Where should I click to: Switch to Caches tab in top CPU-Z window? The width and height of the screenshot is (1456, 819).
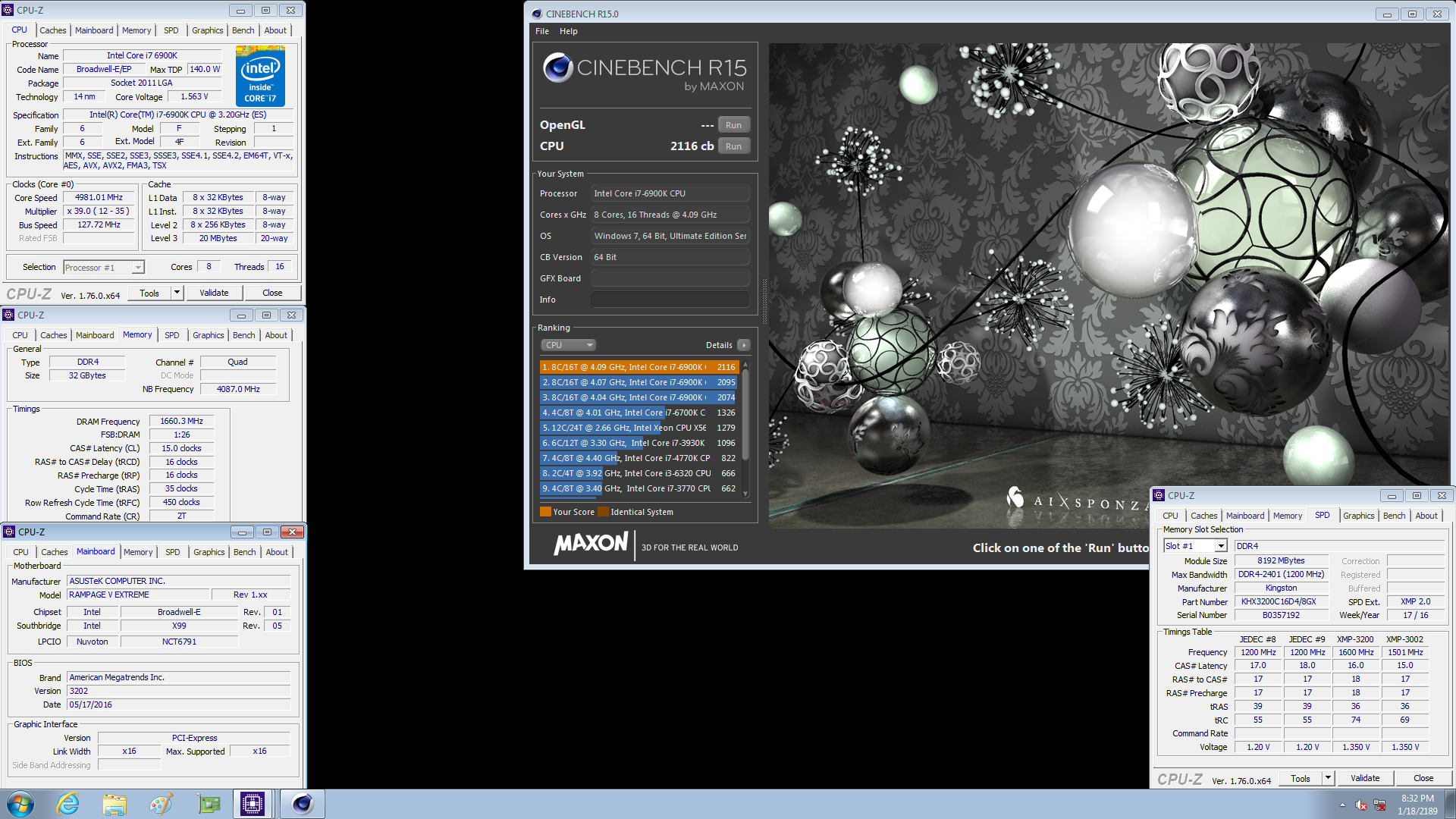(53, 30)
